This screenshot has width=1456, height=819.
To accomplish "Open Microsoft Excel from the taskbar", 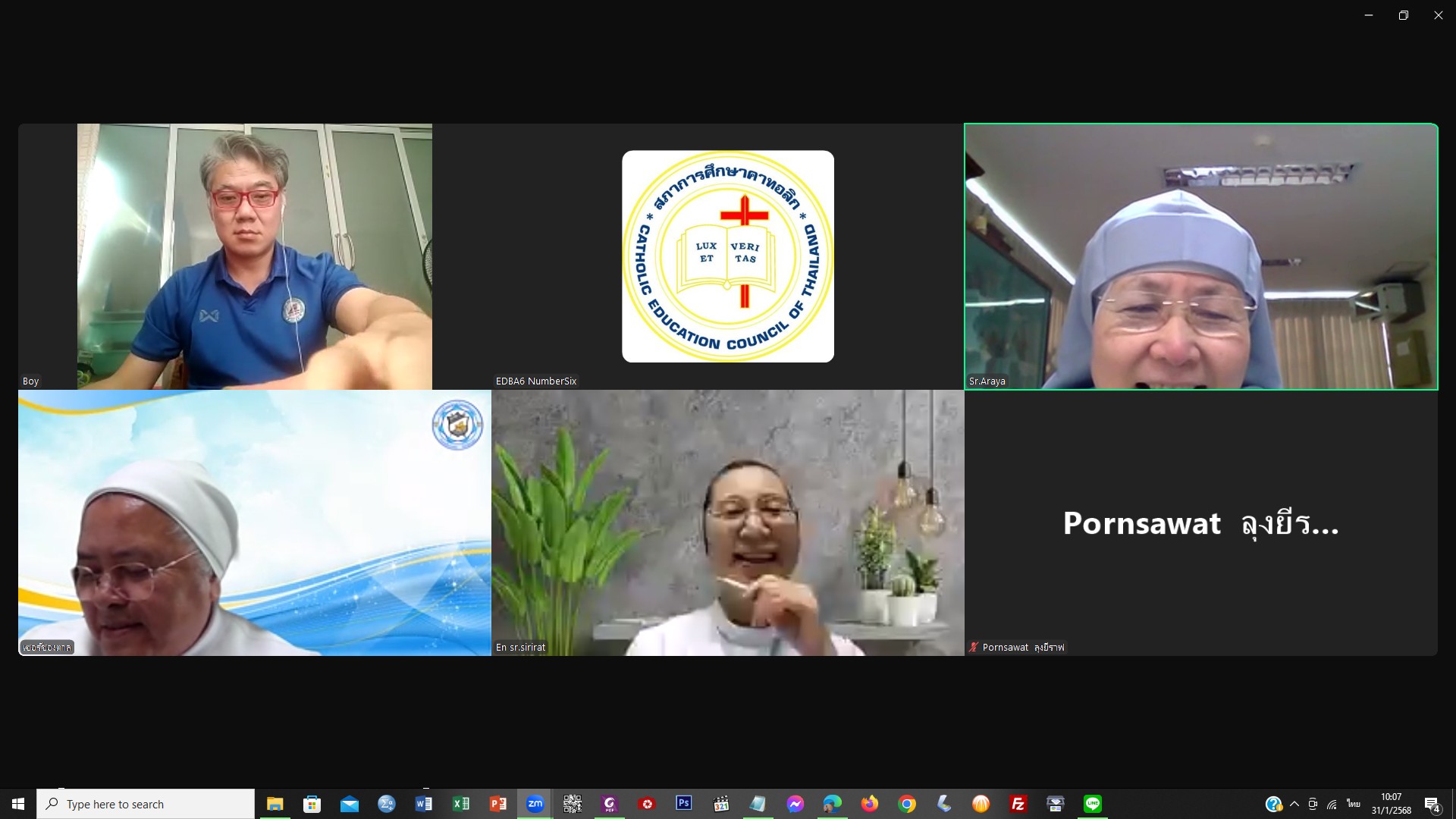I will (x=460, y=804).
